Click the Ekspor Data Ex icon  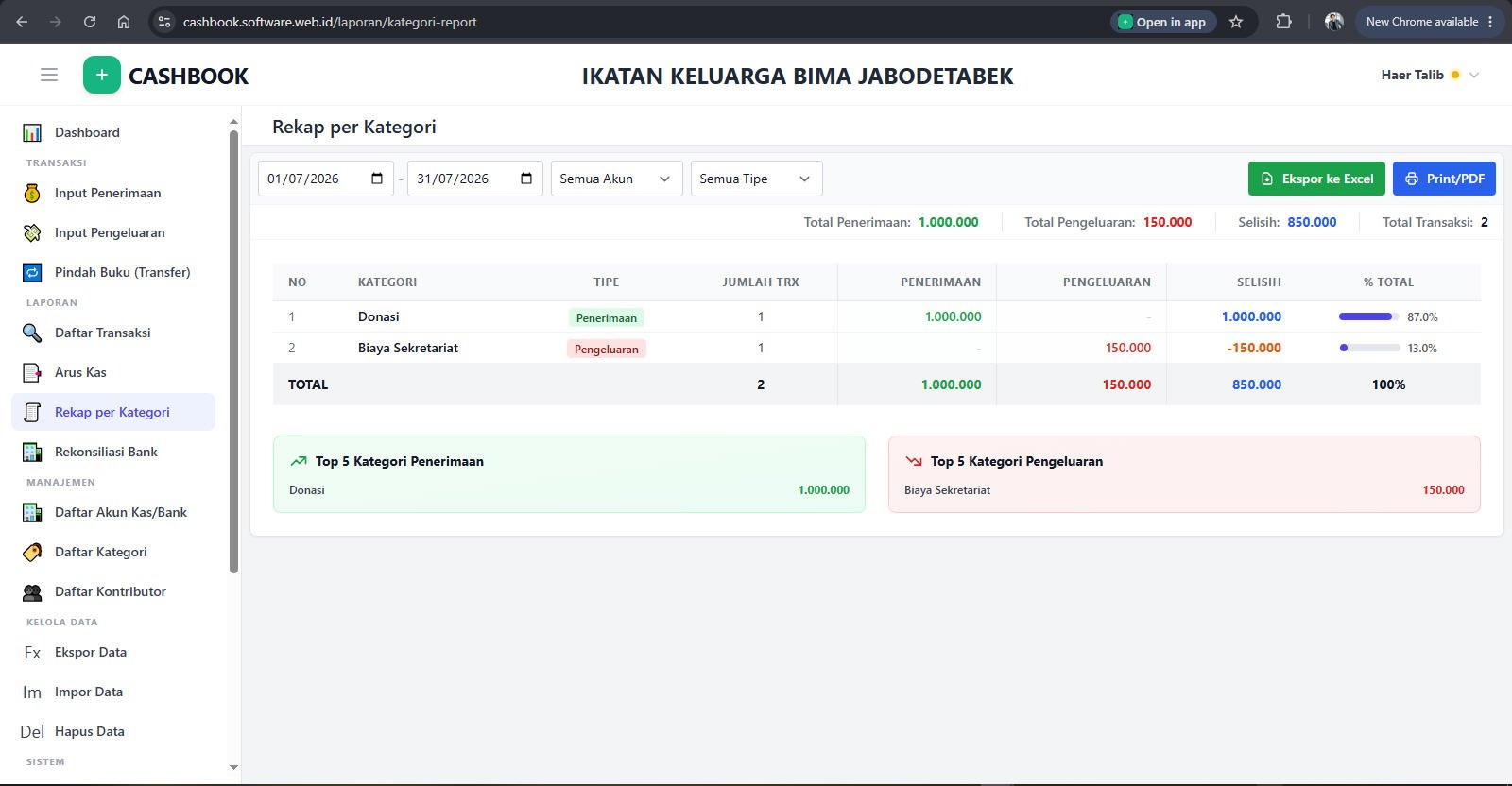click(32, 653)
